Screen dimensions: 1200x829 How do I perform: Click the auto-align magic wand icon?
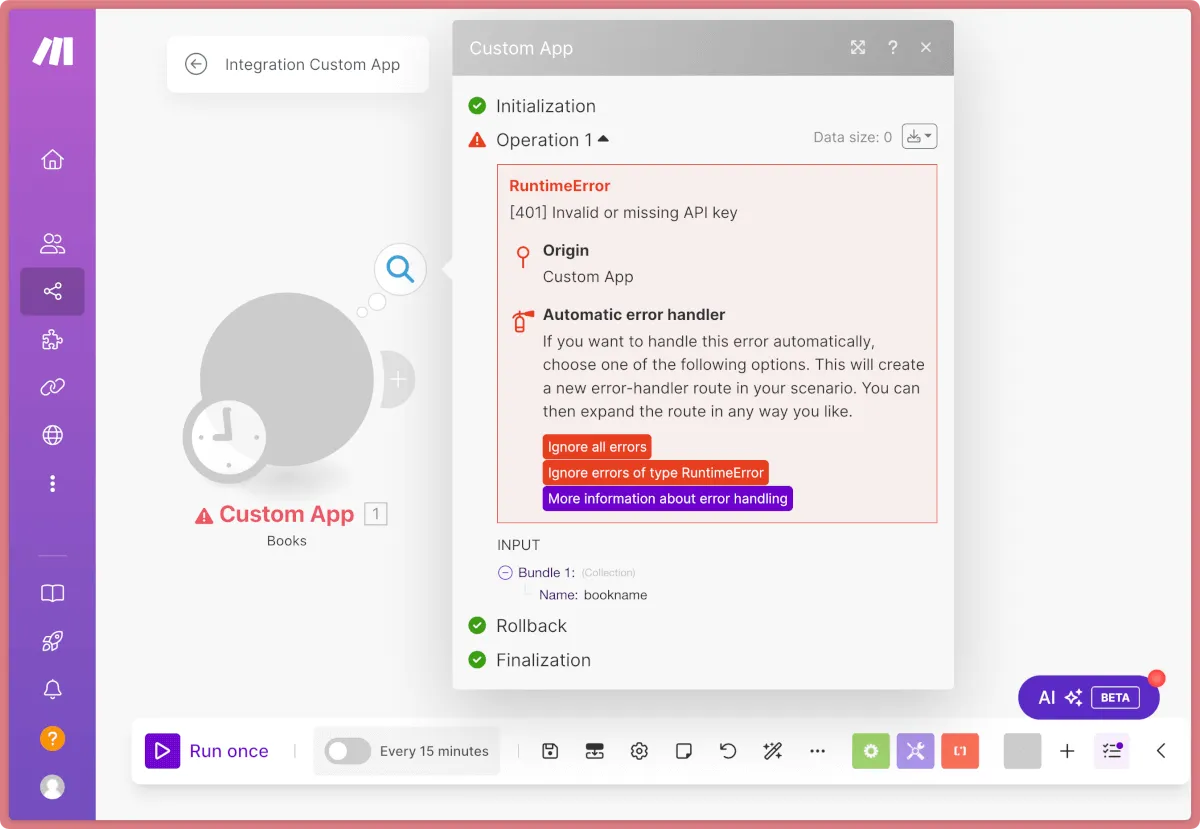tap(772, 751)
